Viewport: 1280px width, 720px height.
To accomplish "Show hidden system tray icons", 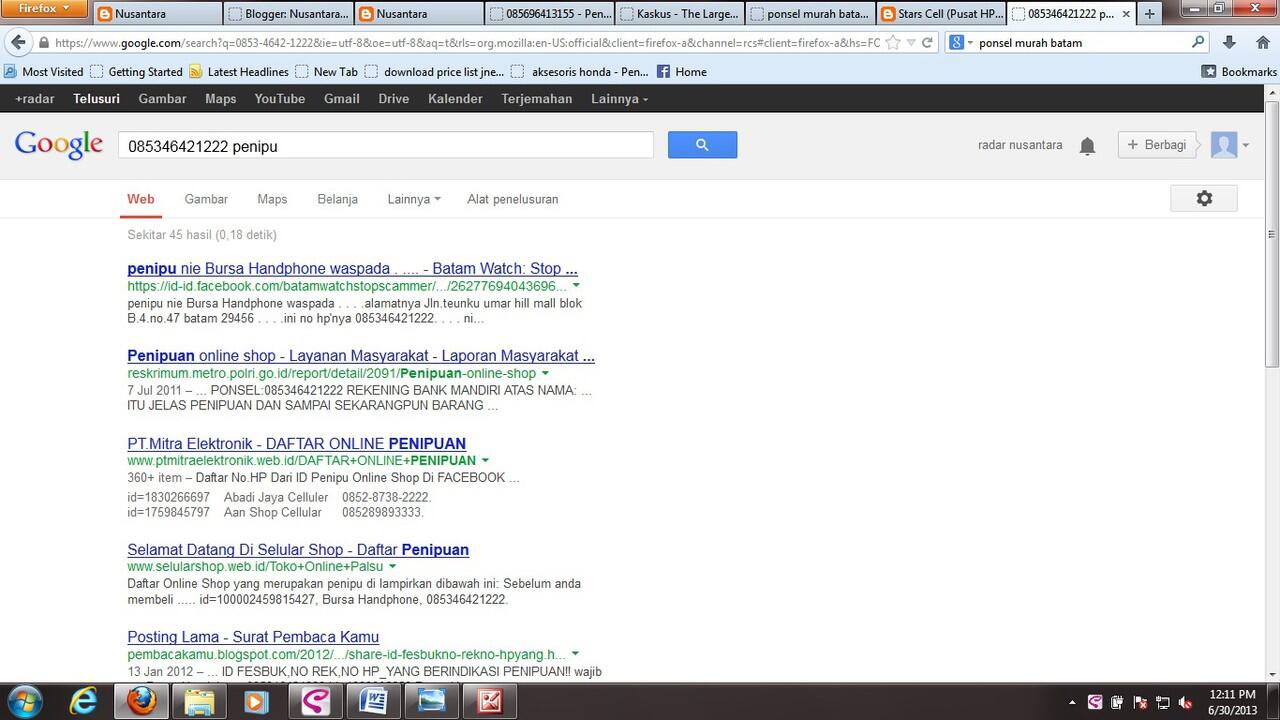I will pos(1073,702).
